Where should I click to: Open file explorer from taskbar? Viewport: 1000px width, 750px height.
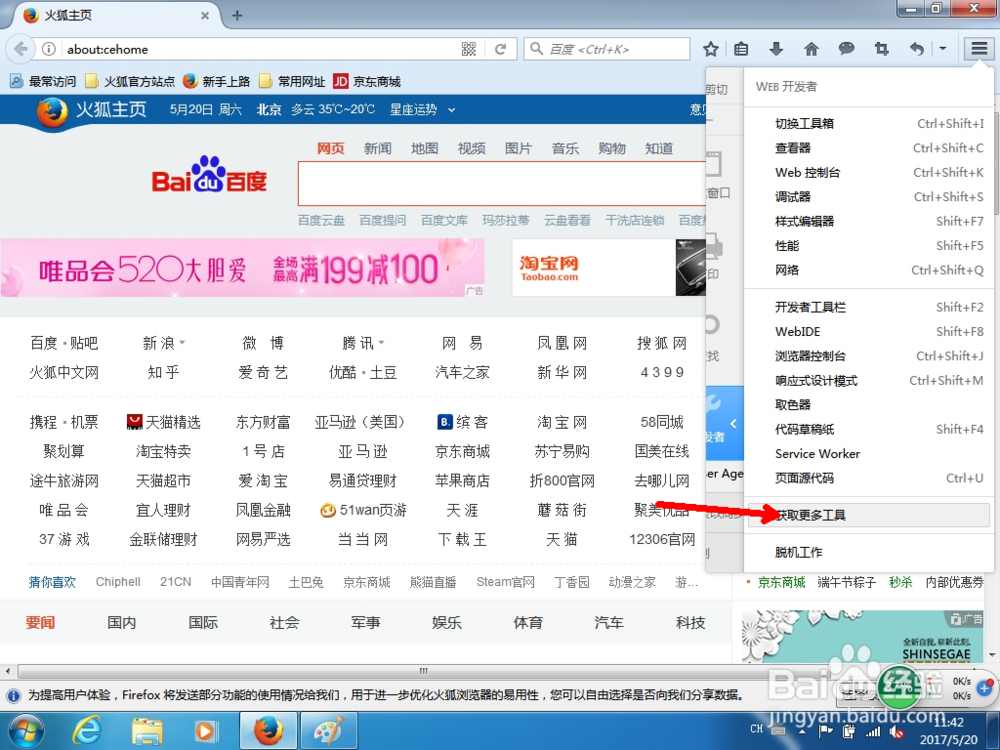pos(147,731)
